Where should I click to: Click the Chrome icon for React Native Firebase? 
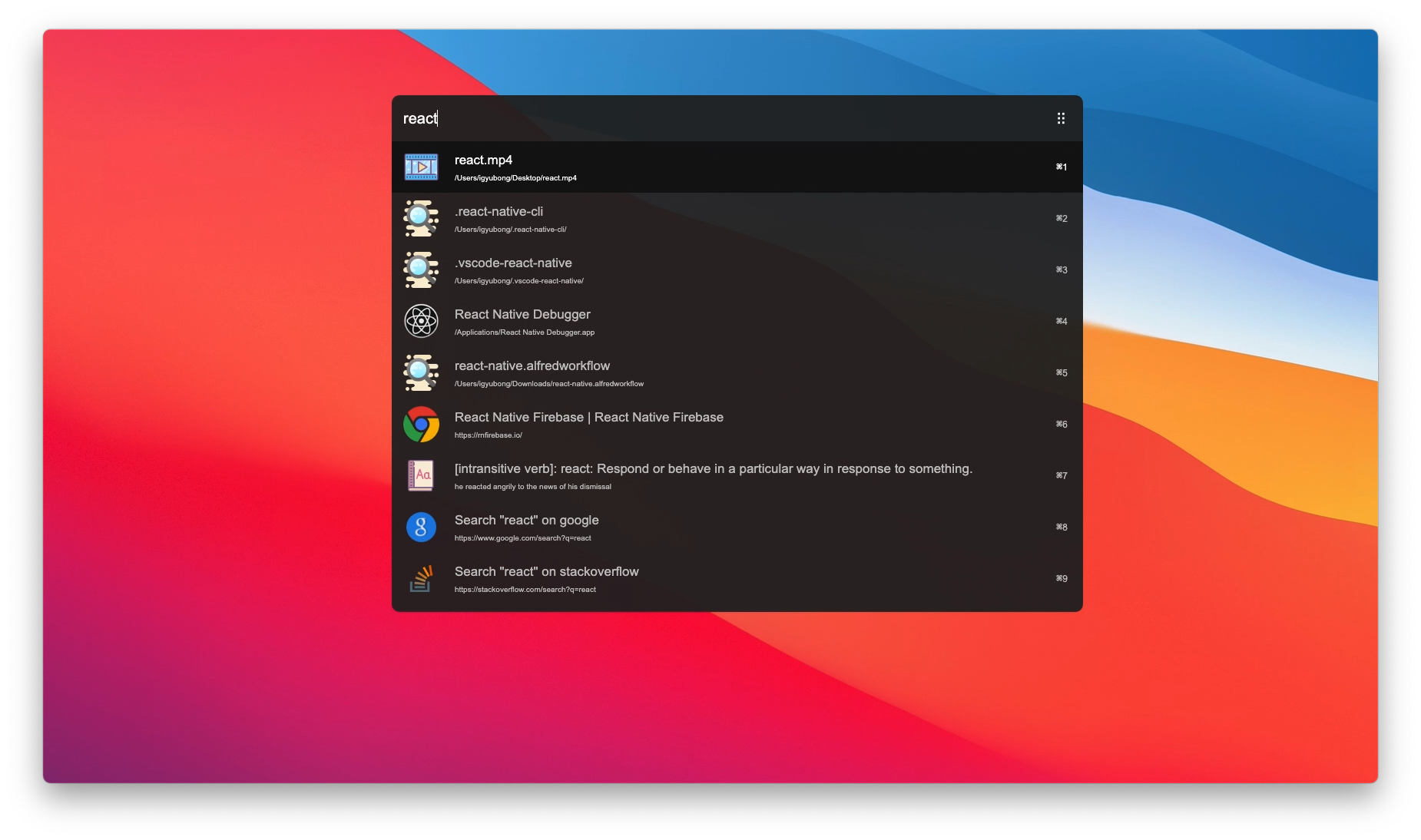click(421, 424)
